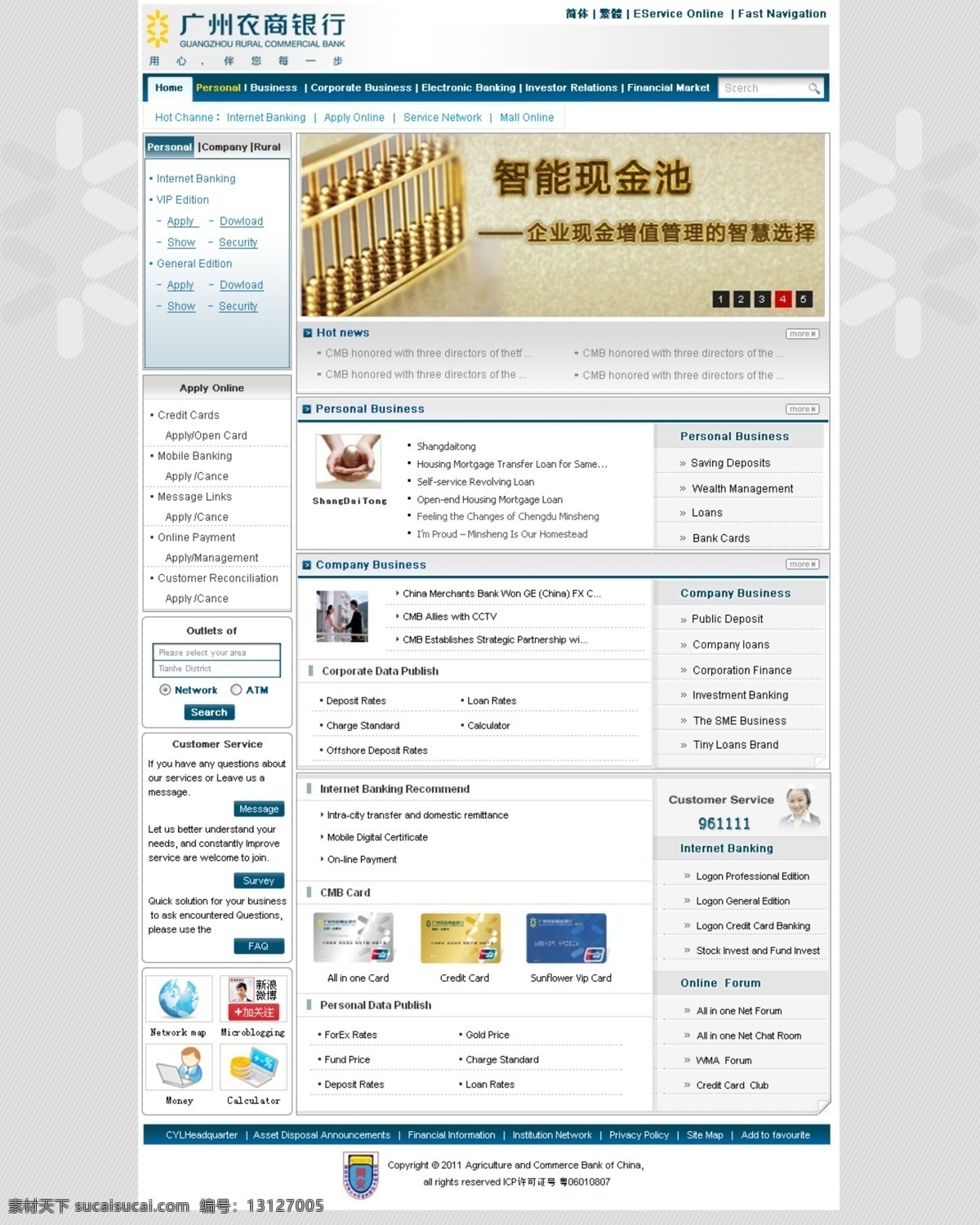Click the ShangDaiTong thumbnail image

[349, 461]
